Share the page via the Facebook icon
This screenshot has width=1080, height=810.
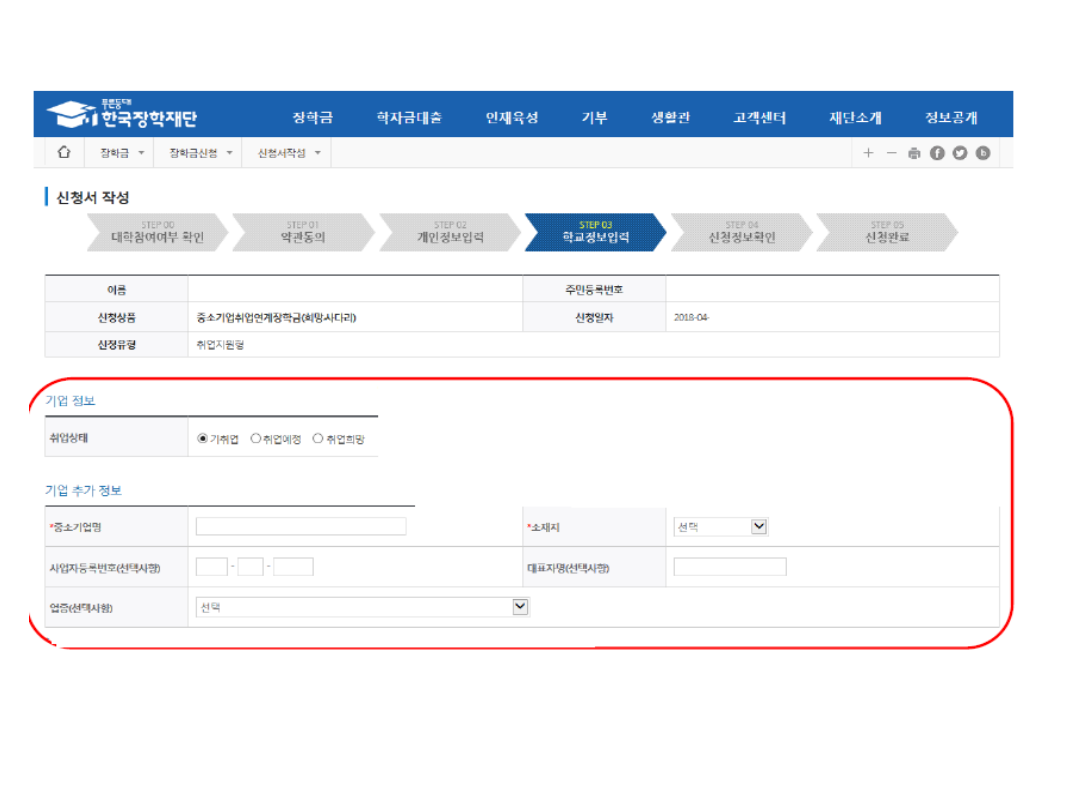[937, 153]
